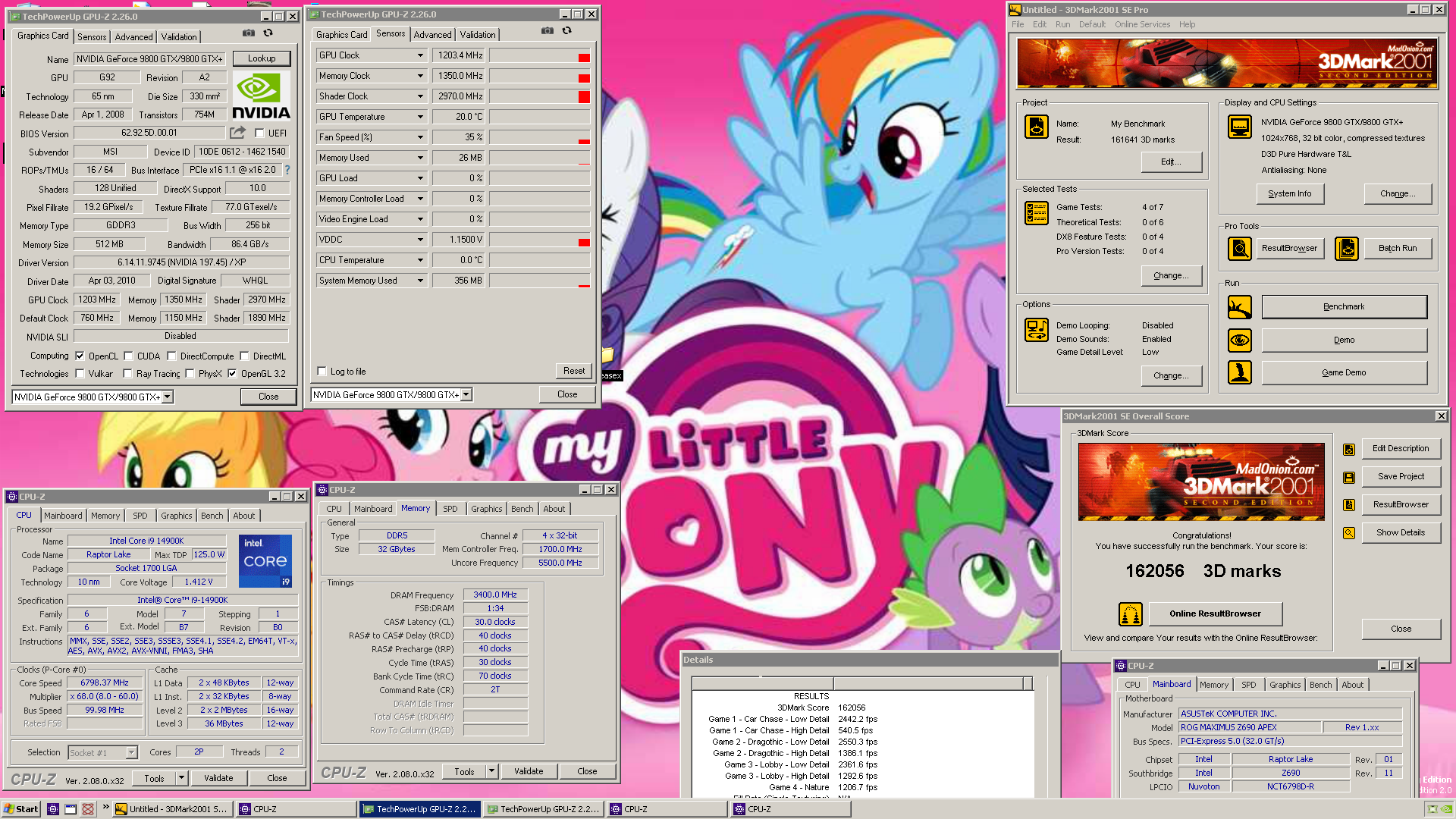The image size is (1456, 819).
Task: Click the Show Details magnifier icon
Action: (1348, 533)
